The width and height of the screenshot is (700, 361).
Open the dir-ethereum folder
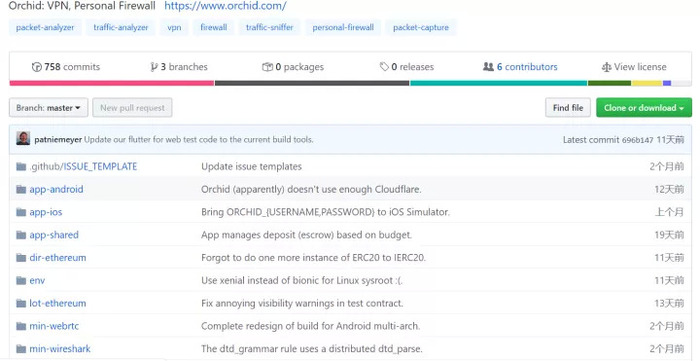[x=58, y=257]
